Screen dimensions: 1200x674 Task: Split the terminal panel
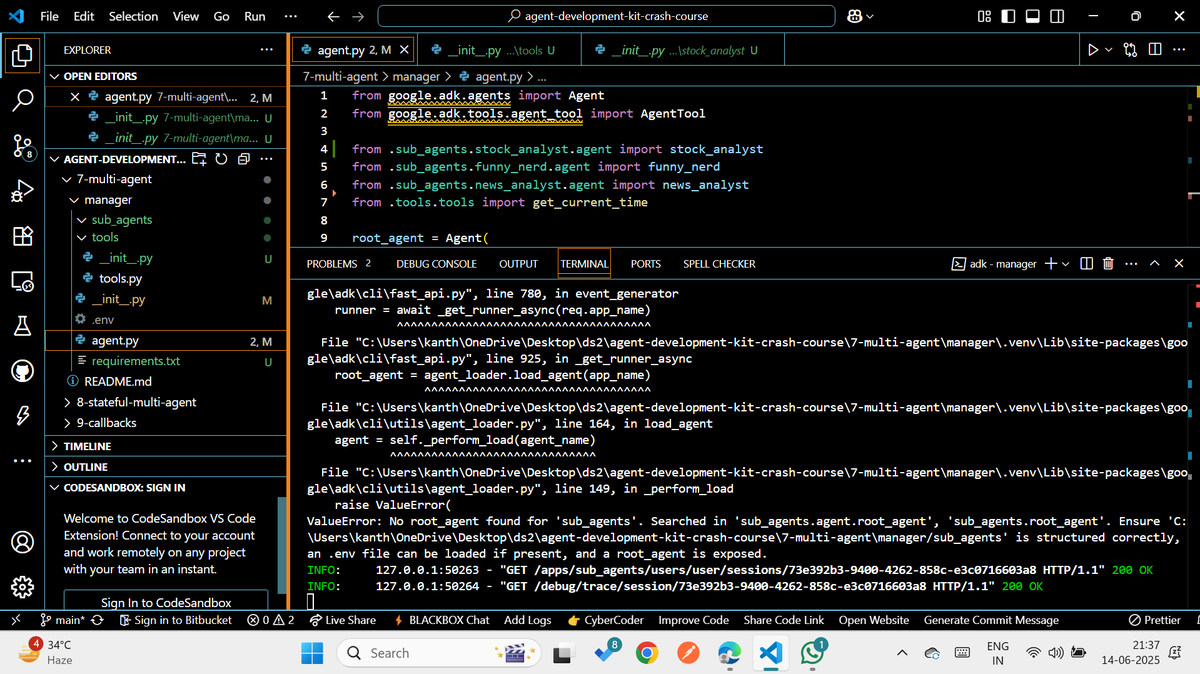click(1086, 264)
